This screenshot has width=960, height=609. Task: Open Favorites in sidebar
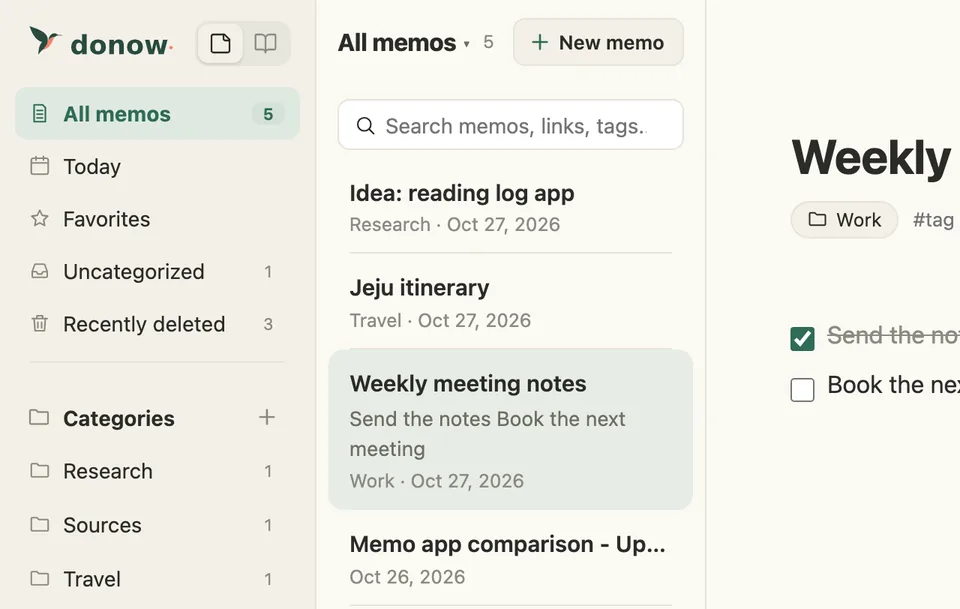(157, 219)
